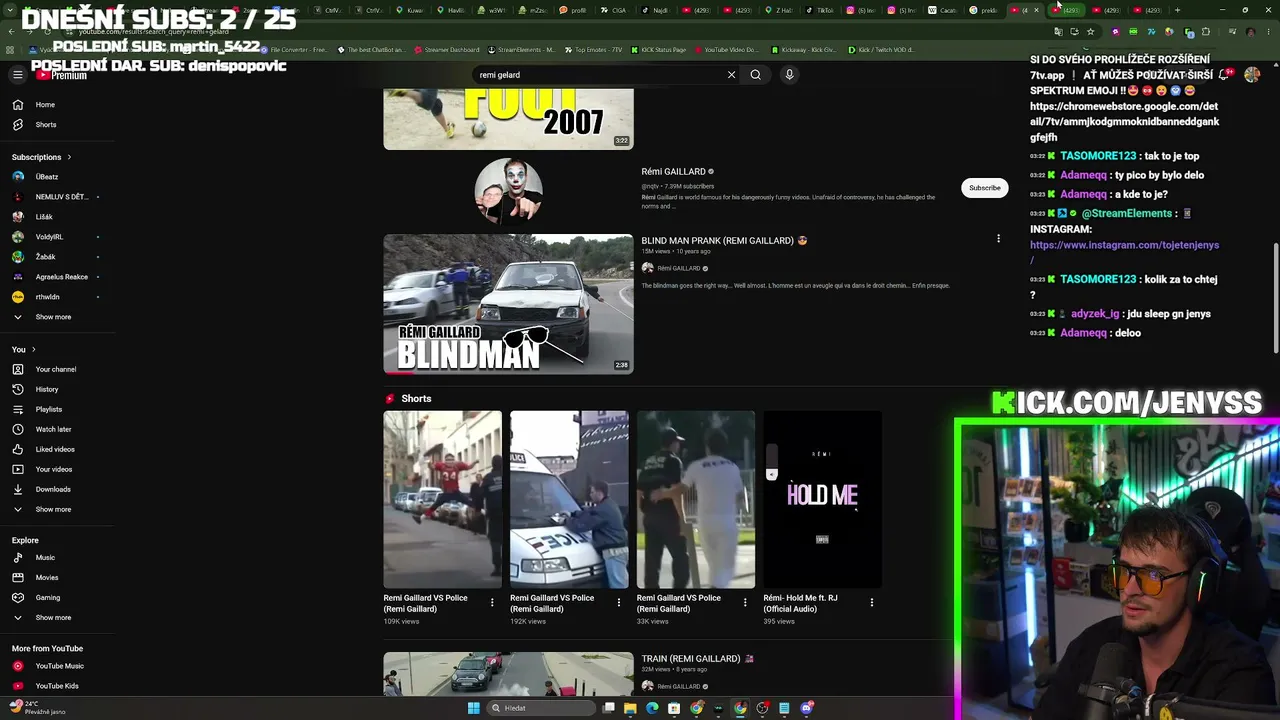1280x720 pixels.
Task: Open options for Hold Me ft. RJ short
Action: pos(872,602)
